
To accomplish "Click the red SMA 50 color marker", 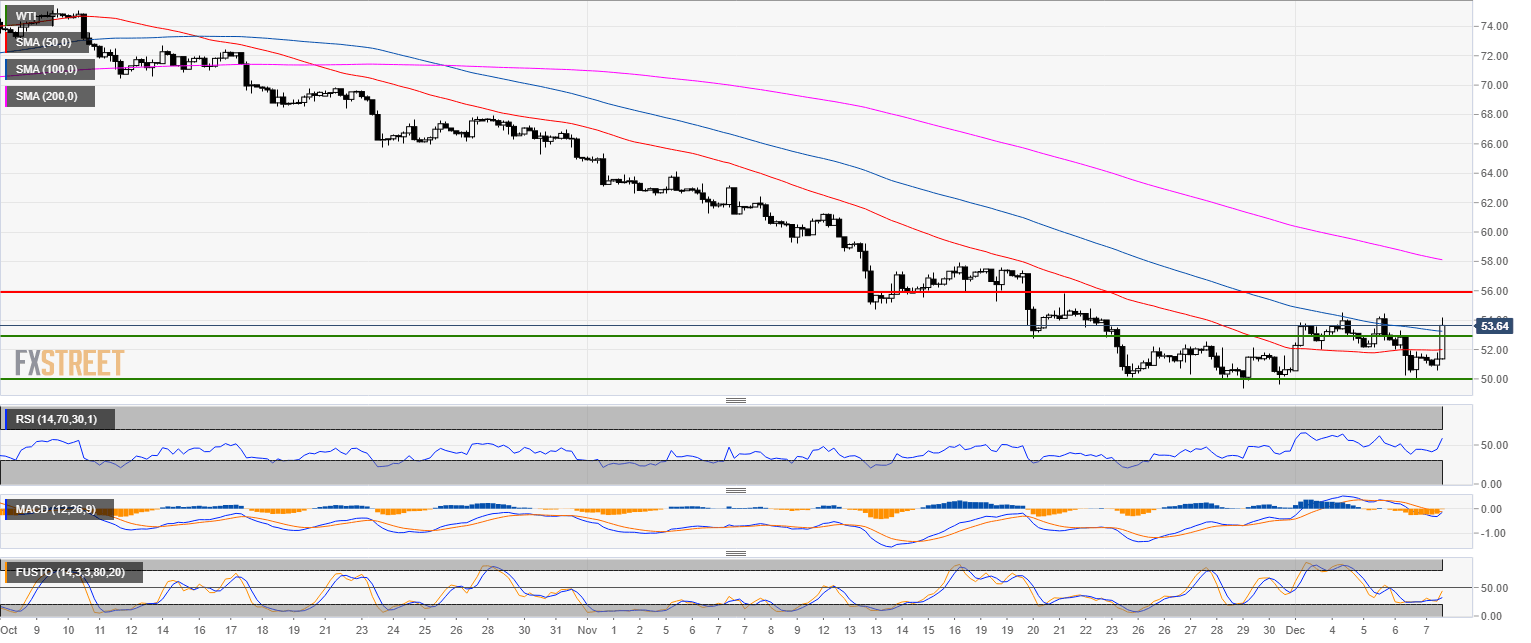I will pos(8,42).
